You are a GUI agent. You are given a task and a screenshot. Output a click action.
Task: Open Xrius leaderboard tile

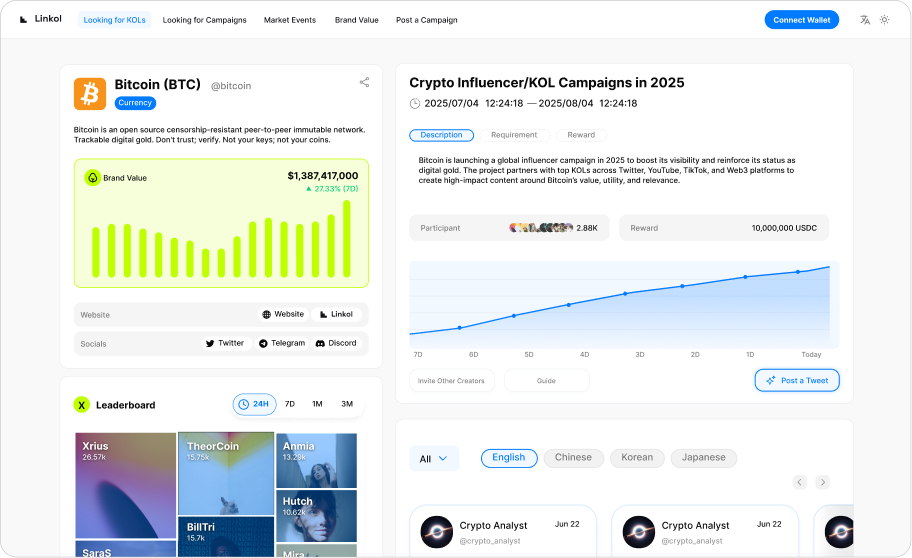126,485
